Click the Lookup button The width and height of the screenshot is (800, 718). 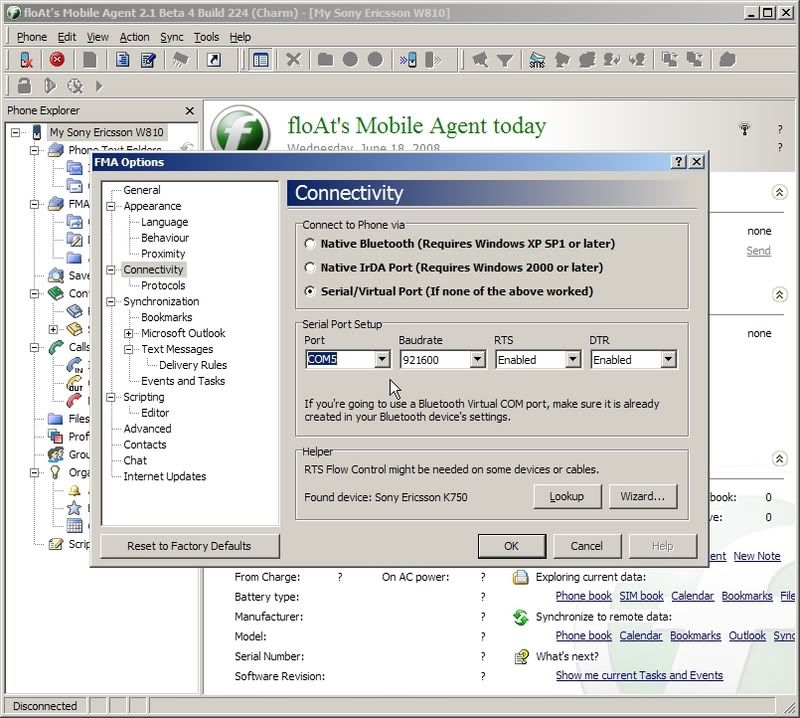(567, 497)
